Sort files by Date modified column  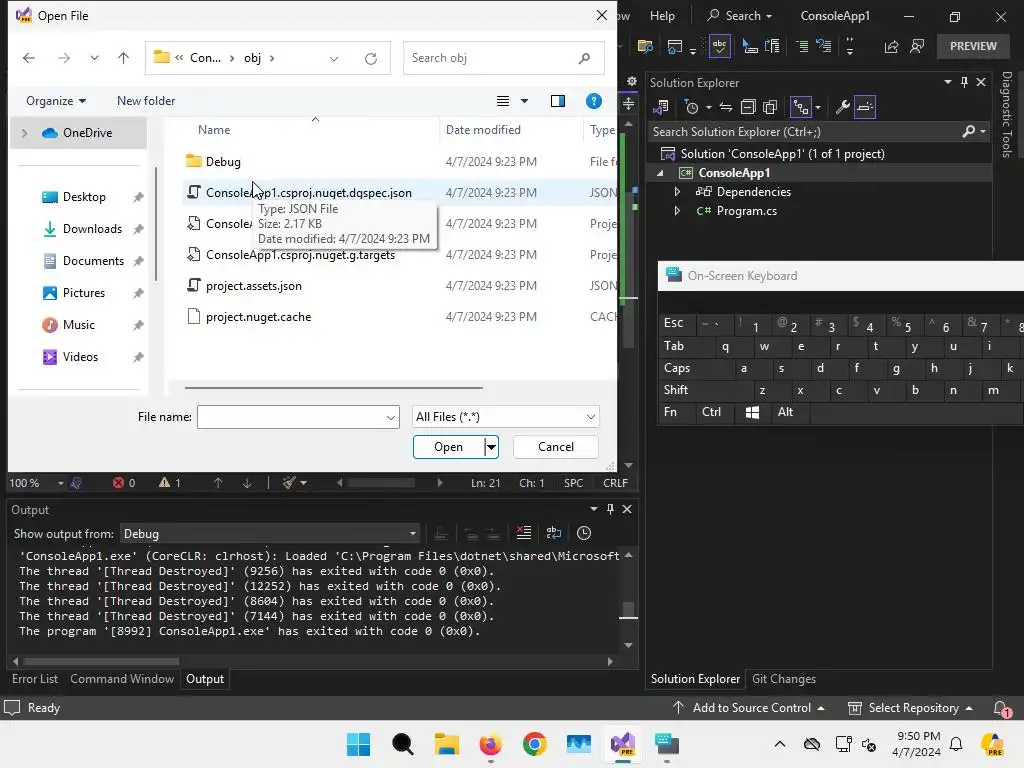[483, 130]
